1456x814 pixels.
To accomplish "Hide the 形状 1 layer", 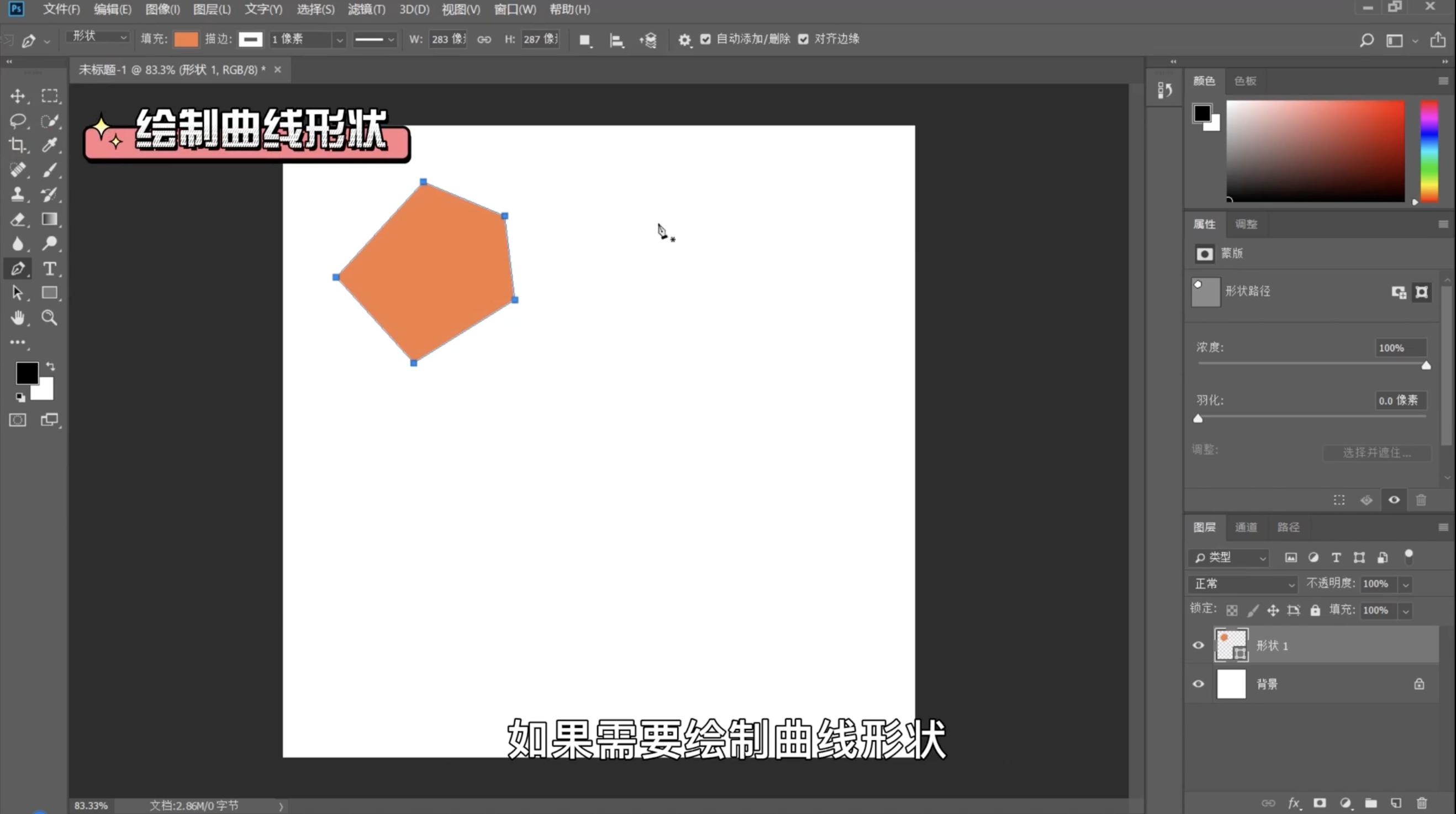I will pyautogui.click(x=1198, y=646).
